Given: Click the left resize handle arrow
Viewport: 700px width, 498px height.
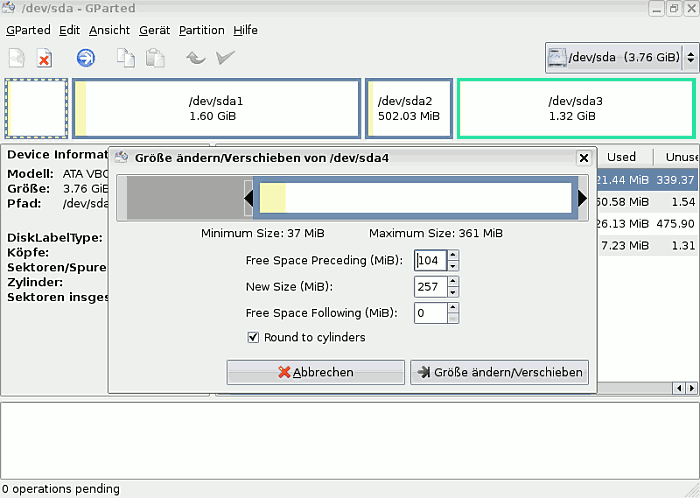Looking at the screenshot, I should (249, 198).
